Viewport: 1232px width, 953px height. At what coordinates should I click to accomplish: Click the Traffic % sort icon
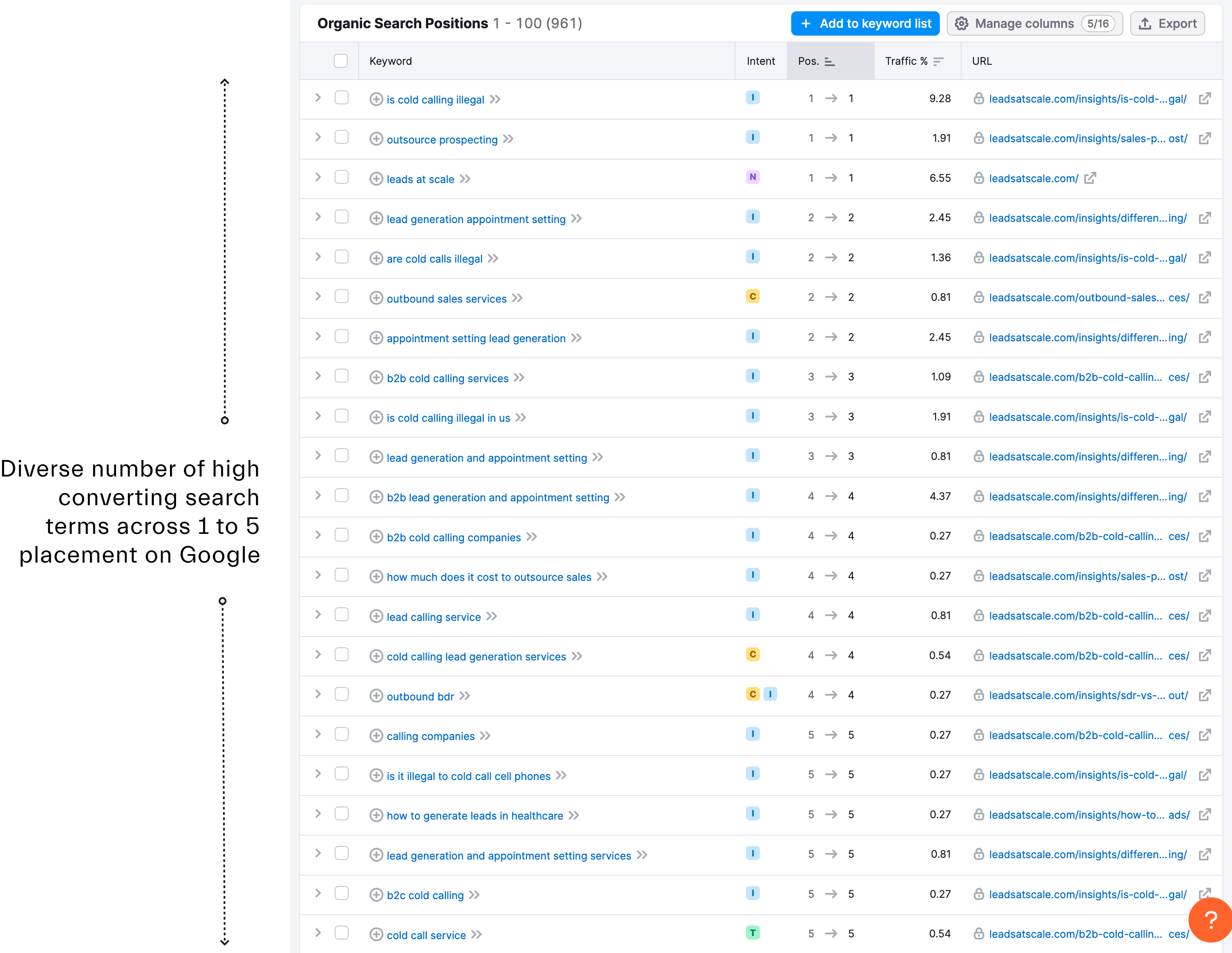[x=938, y=61]
